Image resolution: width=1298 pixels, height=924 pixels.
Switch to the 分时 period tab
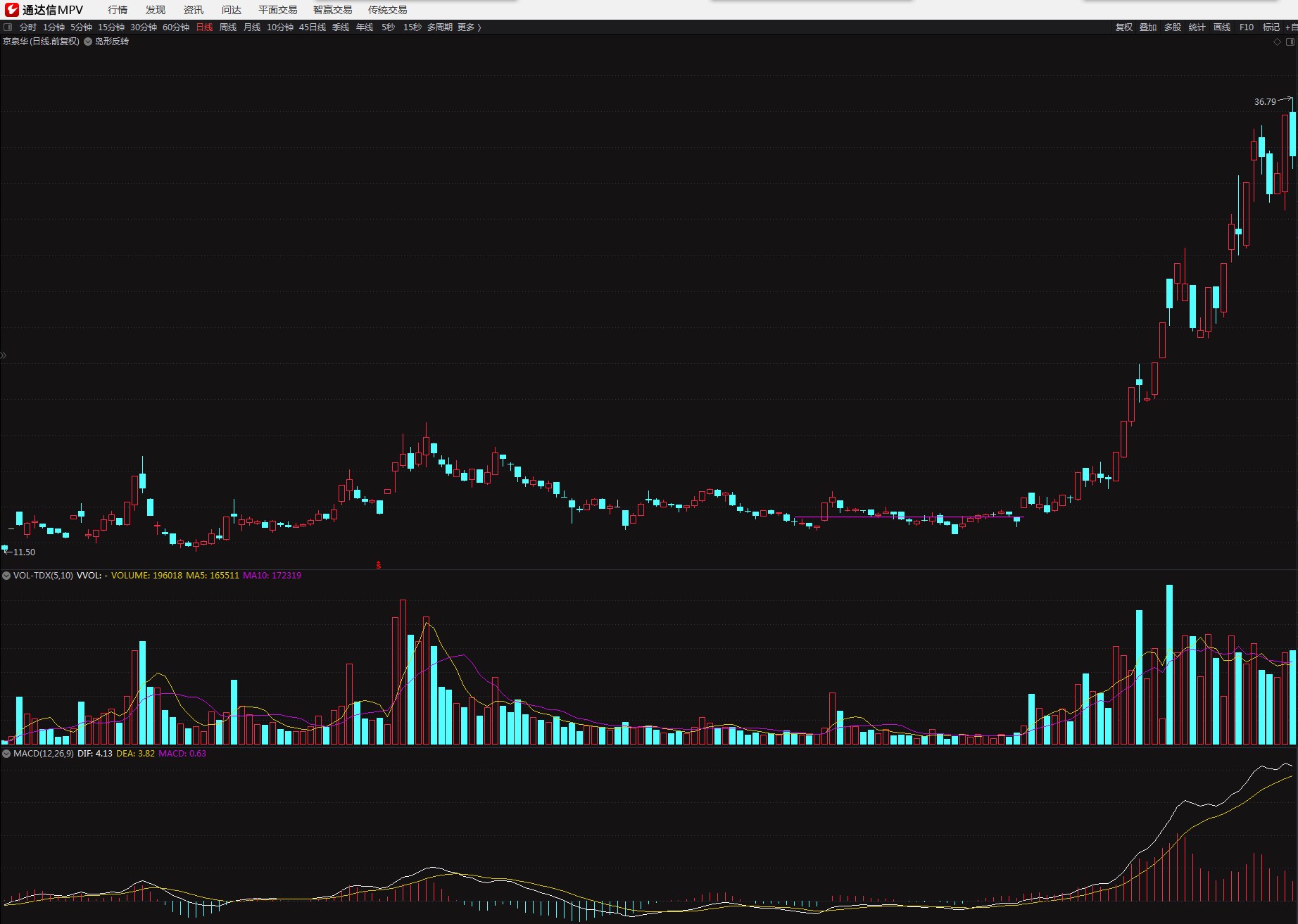tap(28, 27)
